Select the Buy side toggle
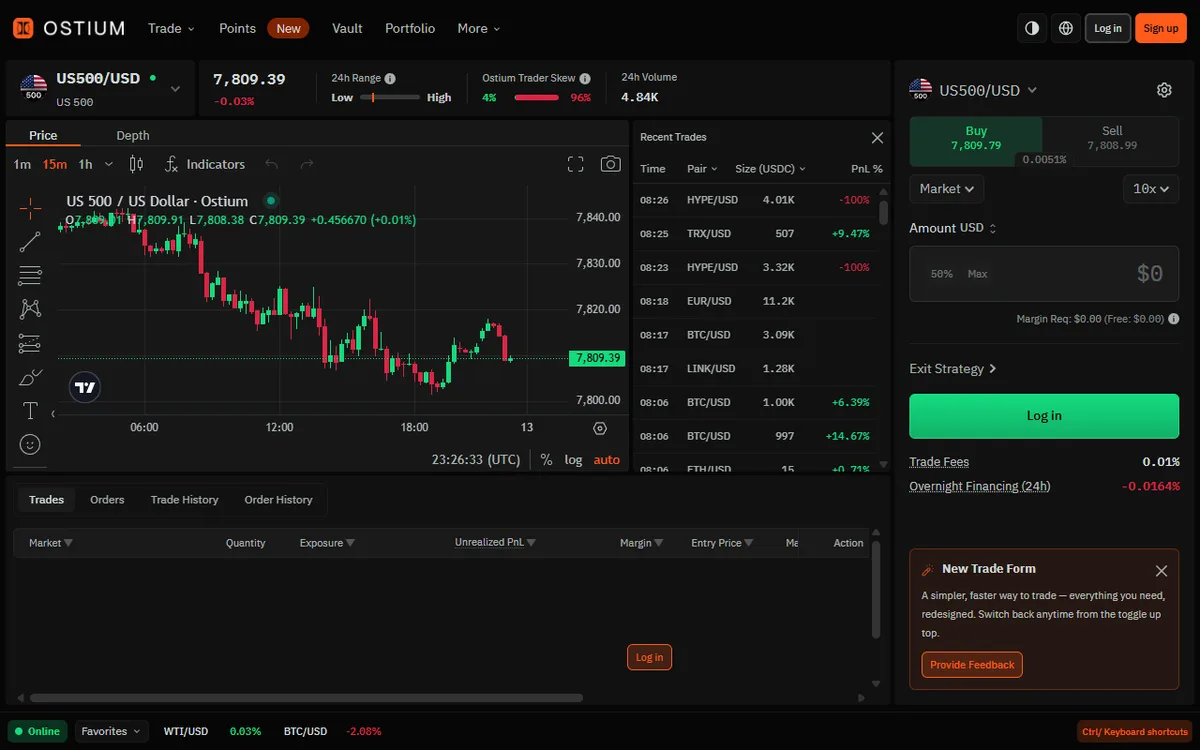This screenshot has height=750, width=1200. [x=976, y=138]
